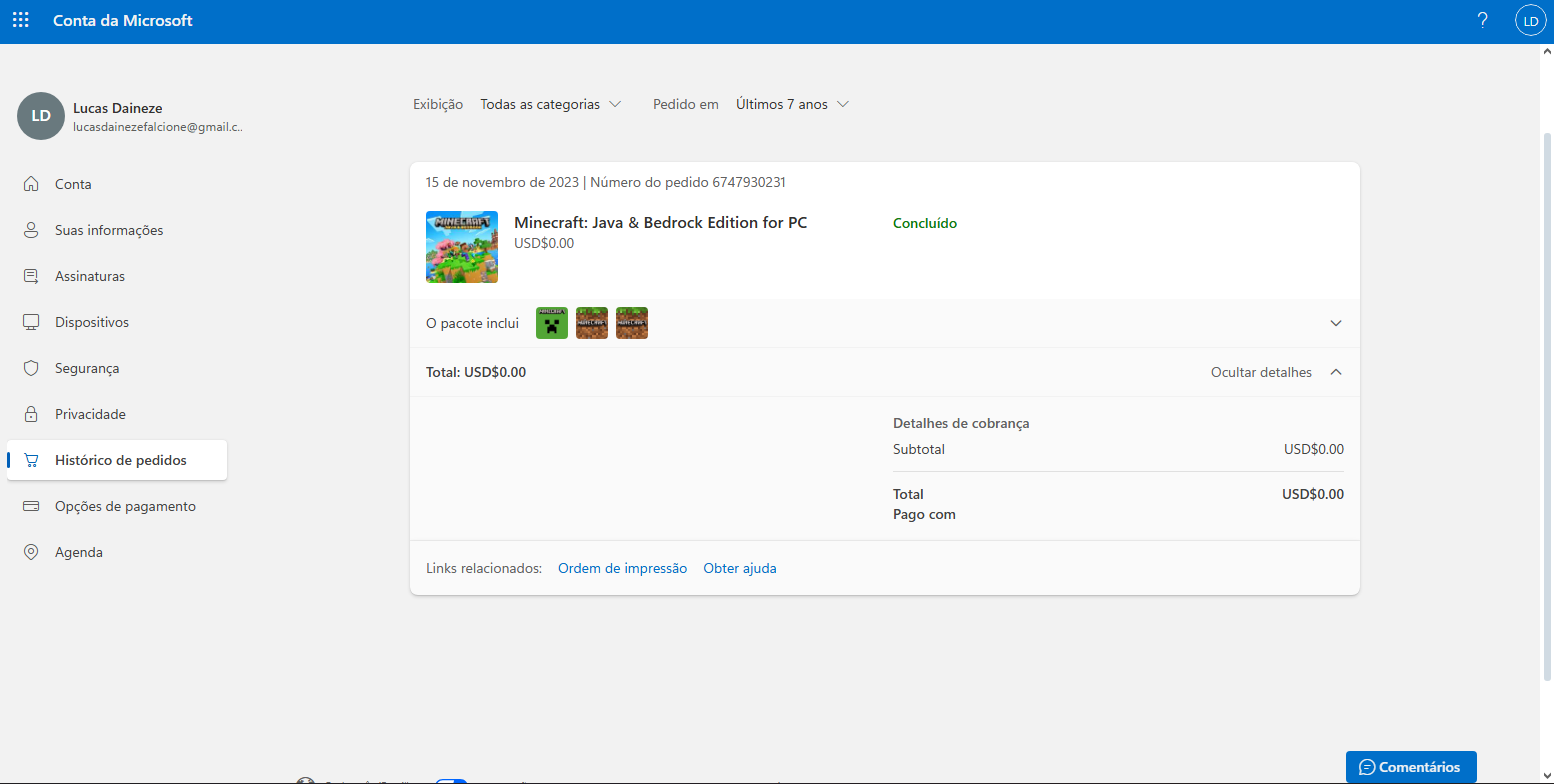Click the LD profile avatar beside Lucas Daineze
Image resolution: width=1554 pixels, height=784 pixels.
click(41, 116)
